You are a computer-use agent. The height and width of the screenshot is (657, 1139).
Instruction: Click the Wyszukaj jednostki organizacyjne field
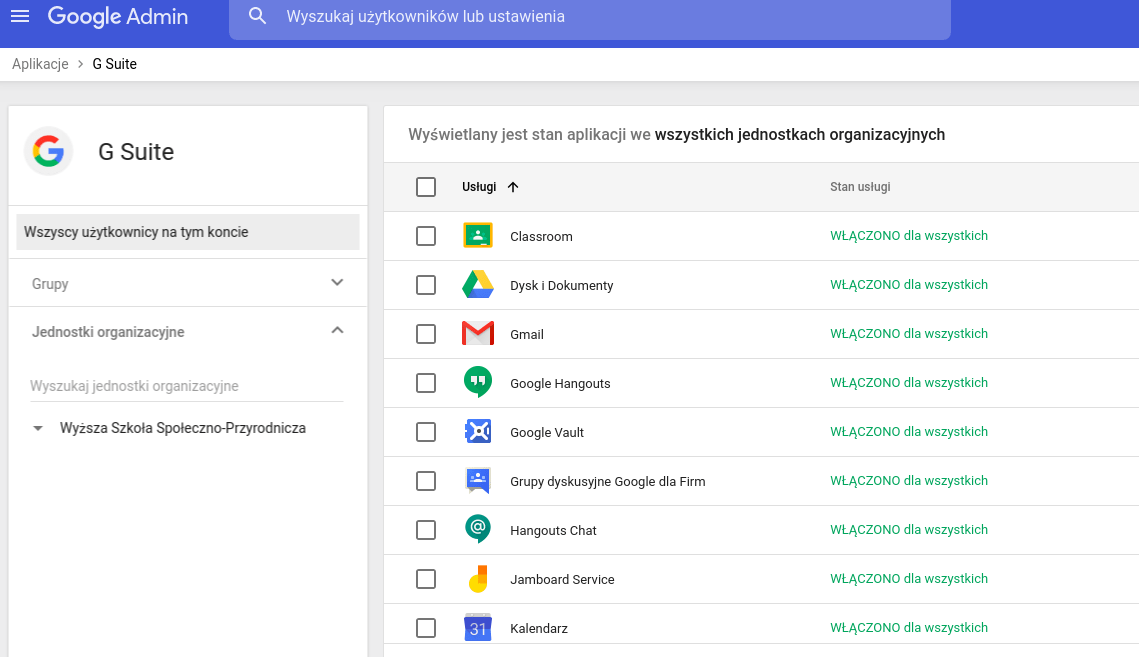click(186, 386)
